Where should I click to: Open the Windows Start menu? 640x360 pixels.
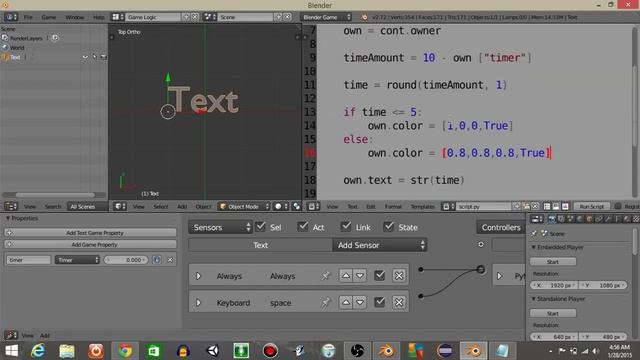[11, 351]
